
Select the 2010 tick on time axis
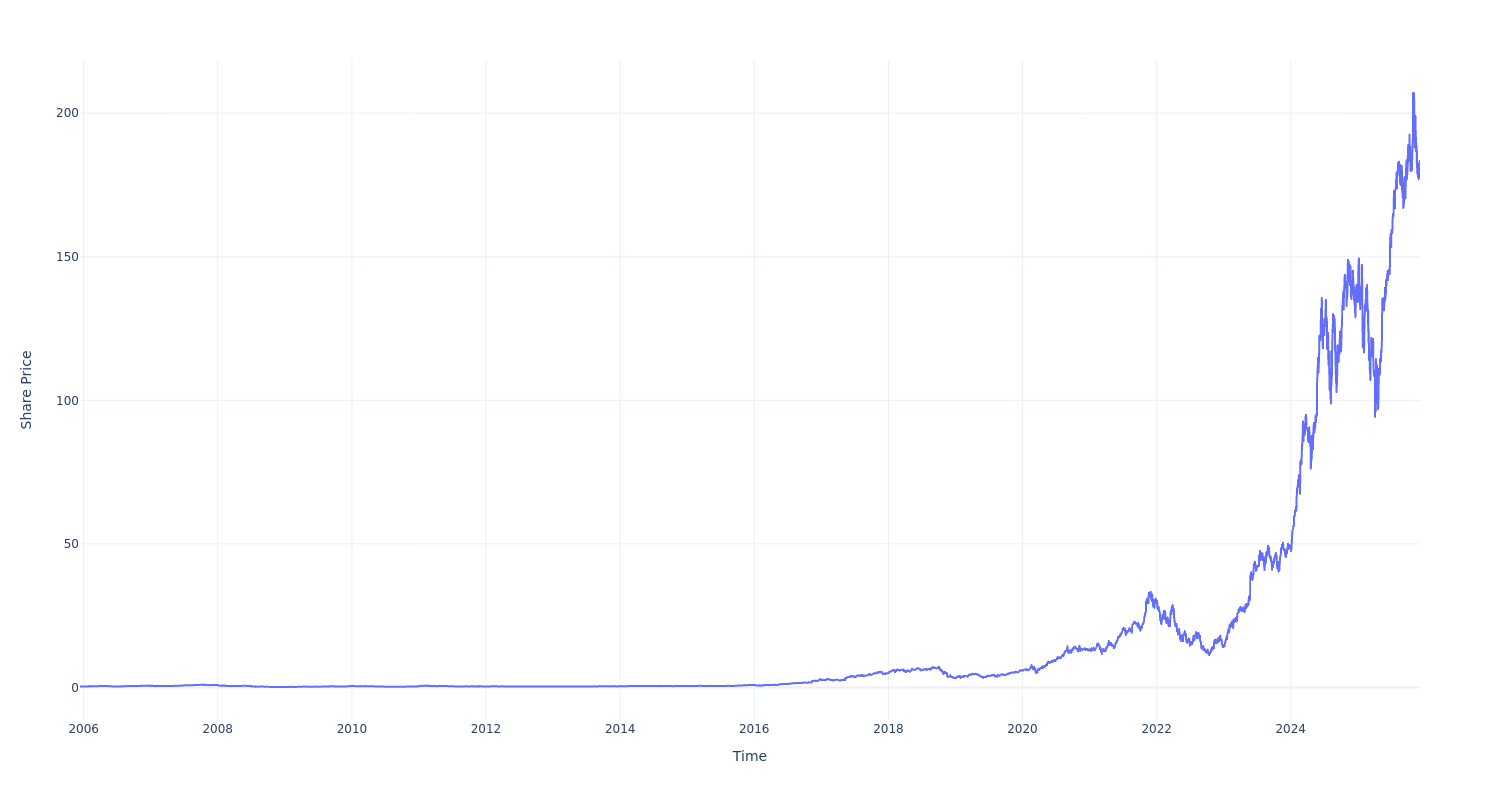click(351, 729)
